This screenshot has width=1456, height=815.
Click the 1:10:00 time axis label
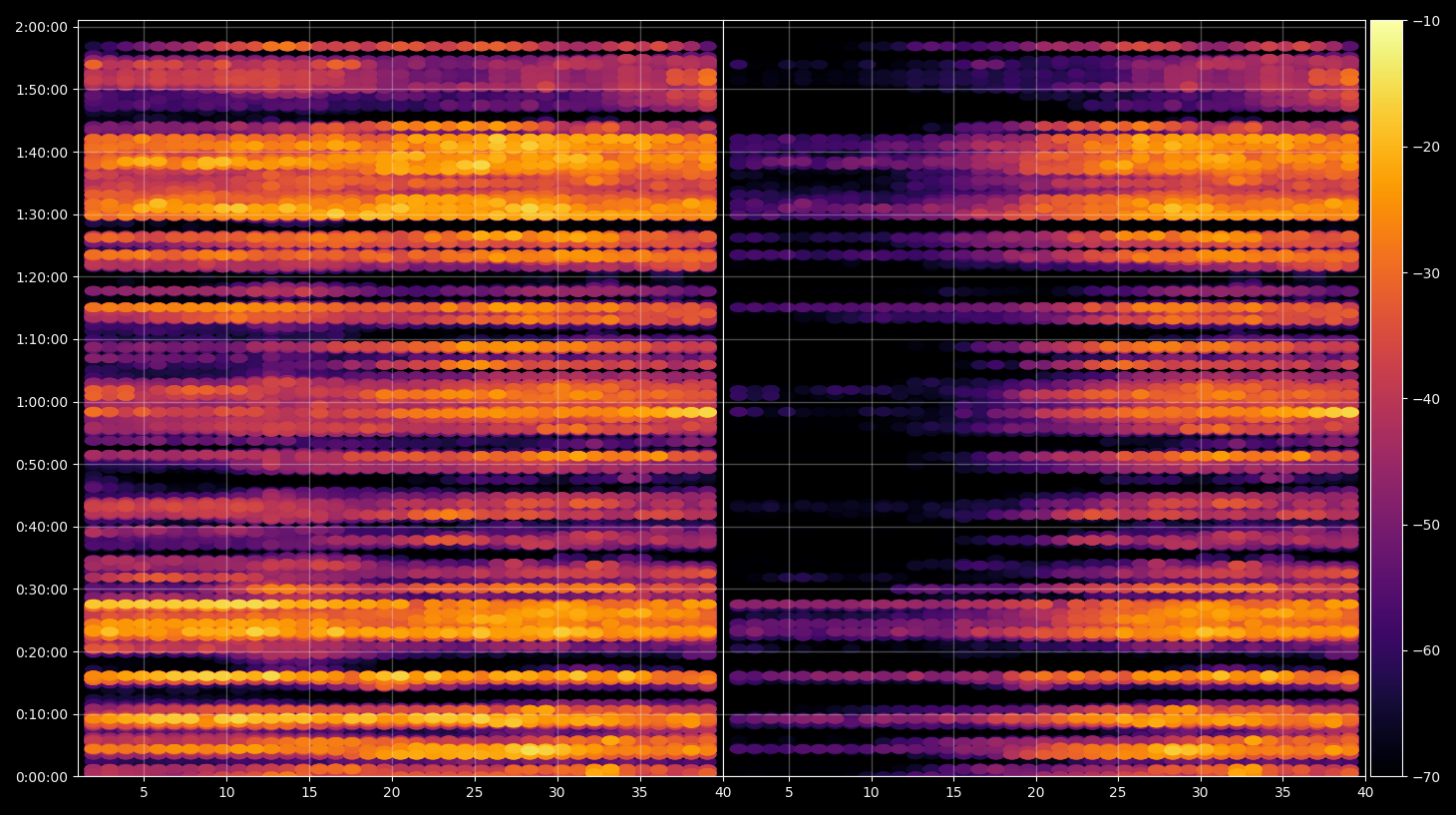(41, 340)
